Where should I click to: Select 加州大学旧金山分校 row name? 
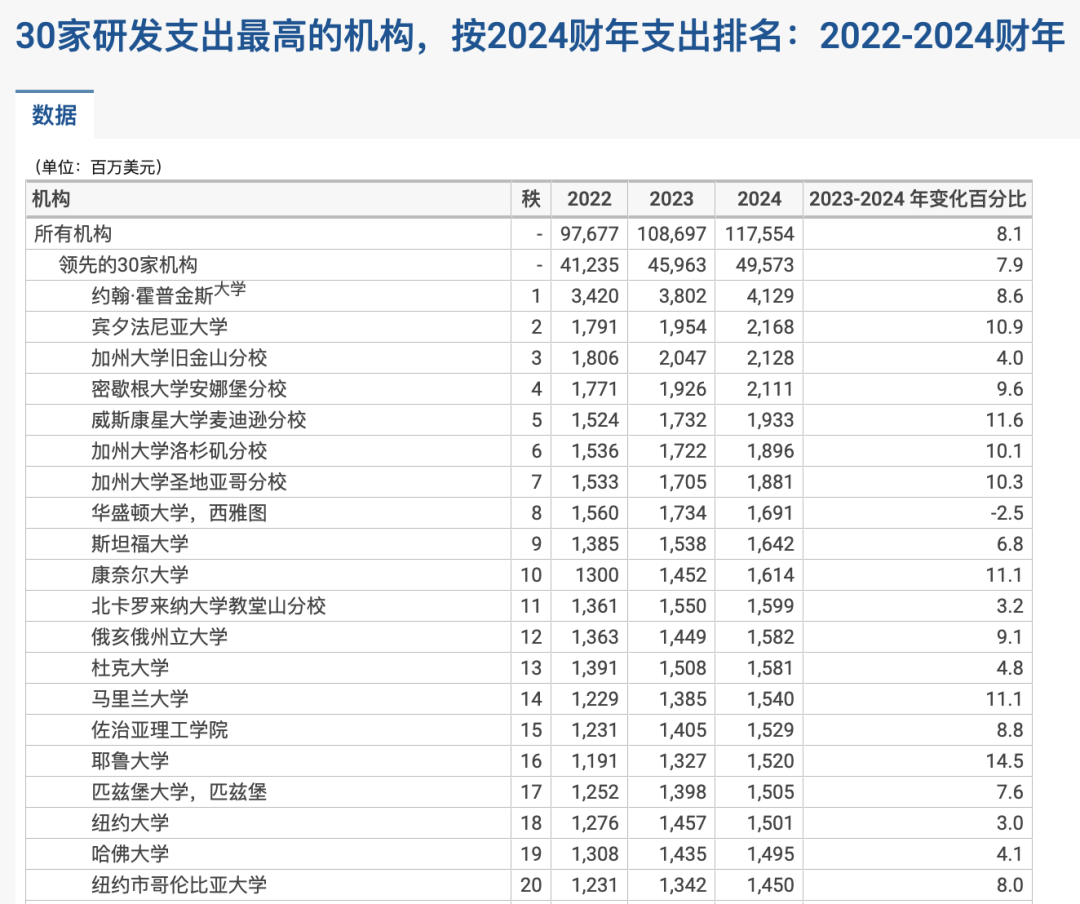pos(179,358)
